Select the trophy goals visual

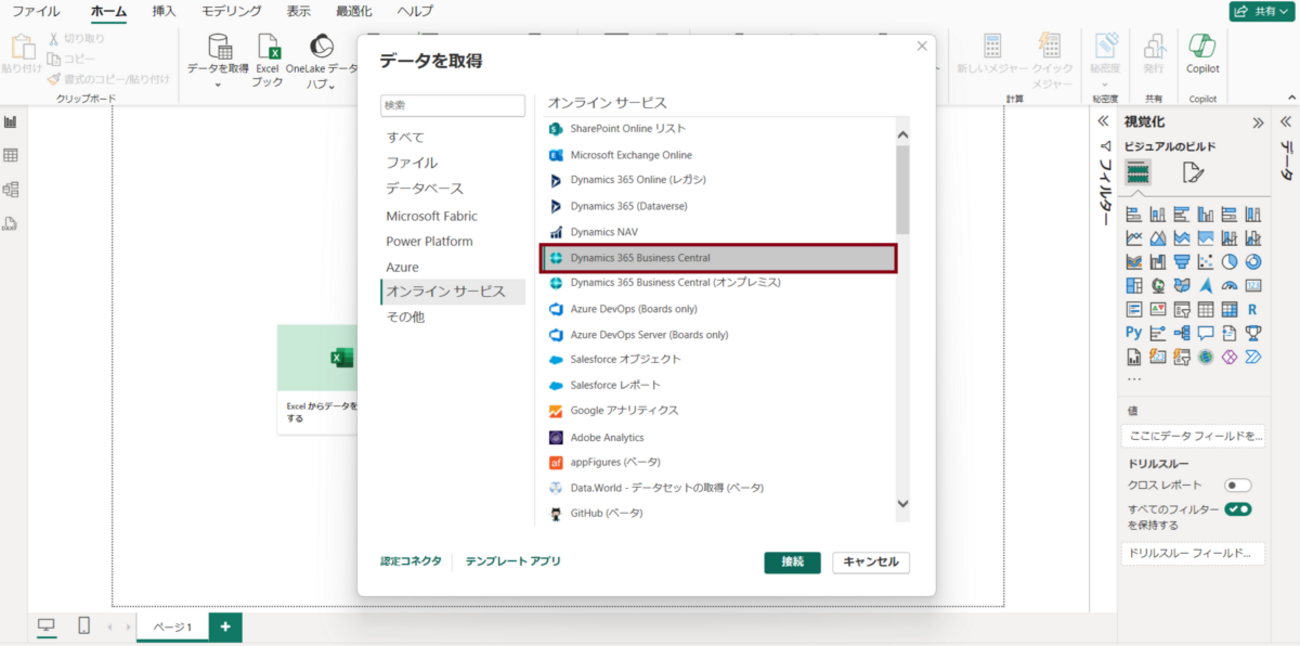click(1253, 332)
